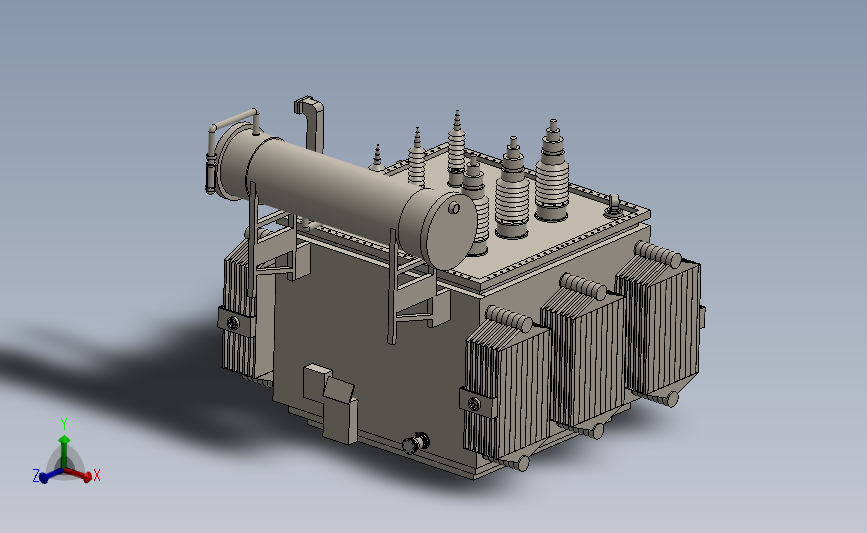Select the top header pipe of rightmost radiator
Image resolution: width=867 pixels, height=533 pixels.
click(658, 255)
